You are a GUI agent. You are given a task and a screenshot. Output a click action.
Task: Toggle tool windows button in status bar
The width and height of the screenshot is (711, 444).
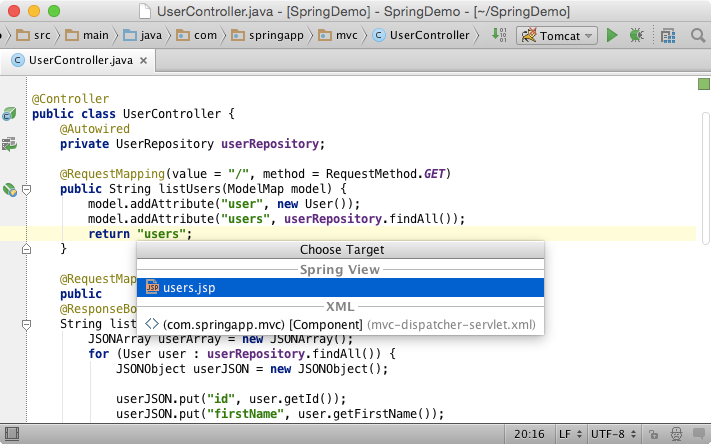coord(11,434)
